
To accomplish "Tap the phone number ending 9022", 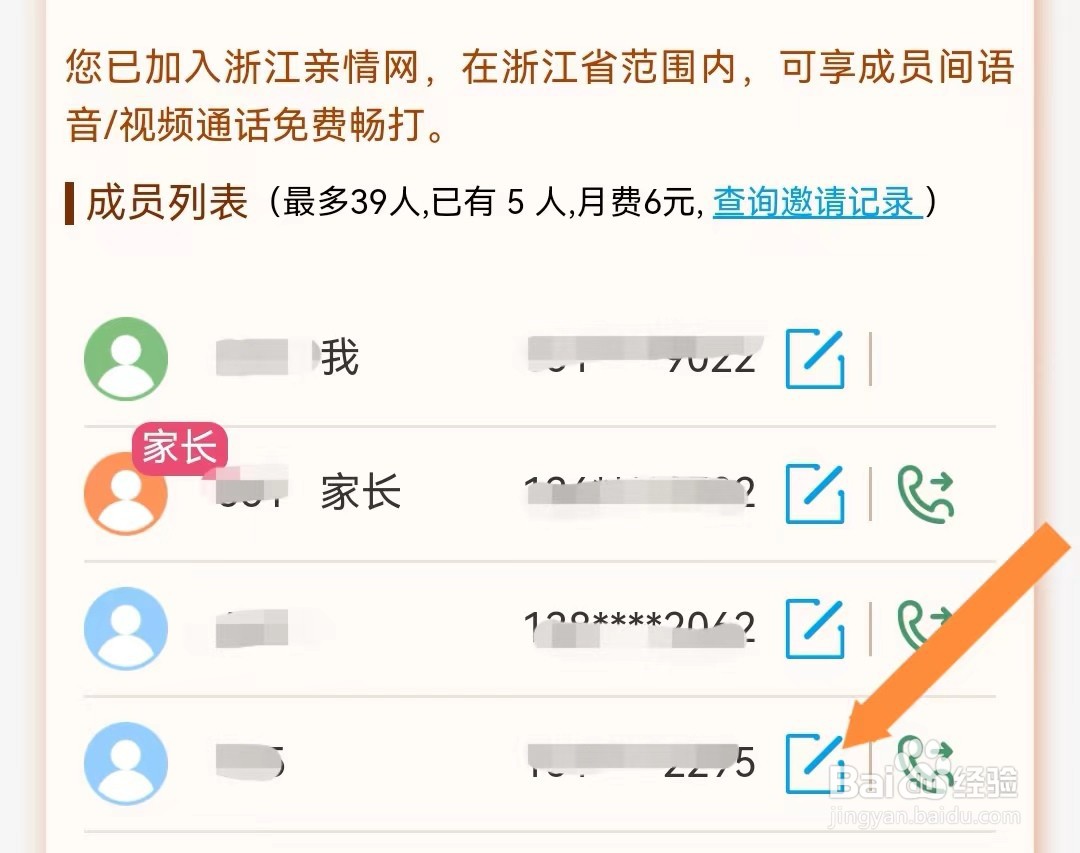I will coord(641,356).
